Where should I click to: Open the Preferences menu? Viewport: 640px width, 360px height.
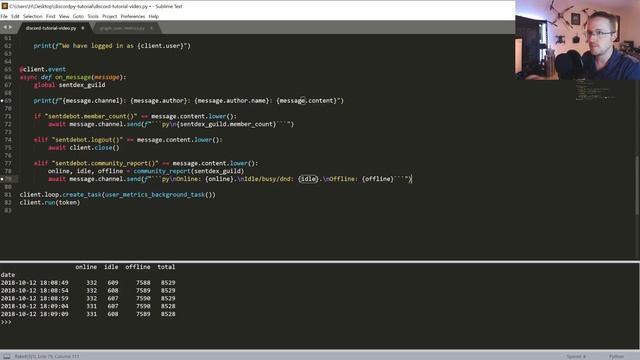[x=133, y=16]
